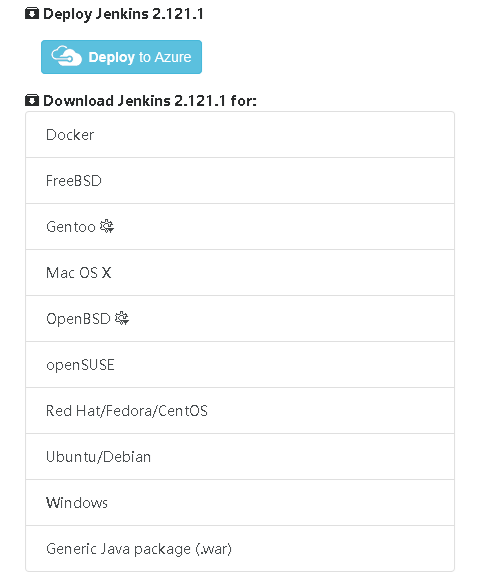Click the gear icon beside OpenBSD
The width and height of the screenshot is (484, 574).
(x=122, y=318)
